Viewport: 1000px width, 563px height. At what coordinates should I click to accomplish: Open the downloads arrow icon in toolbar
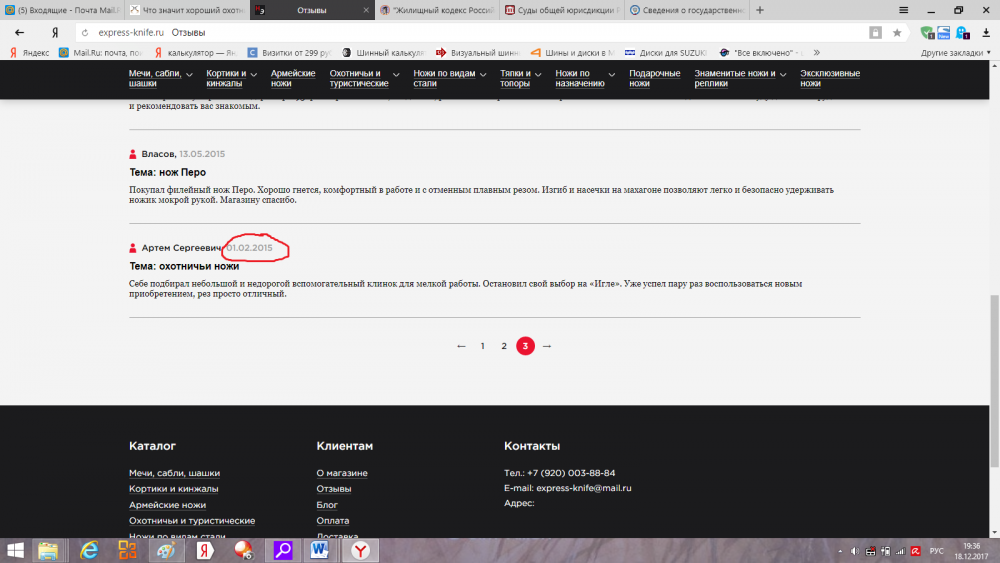(x=986, y=32)
